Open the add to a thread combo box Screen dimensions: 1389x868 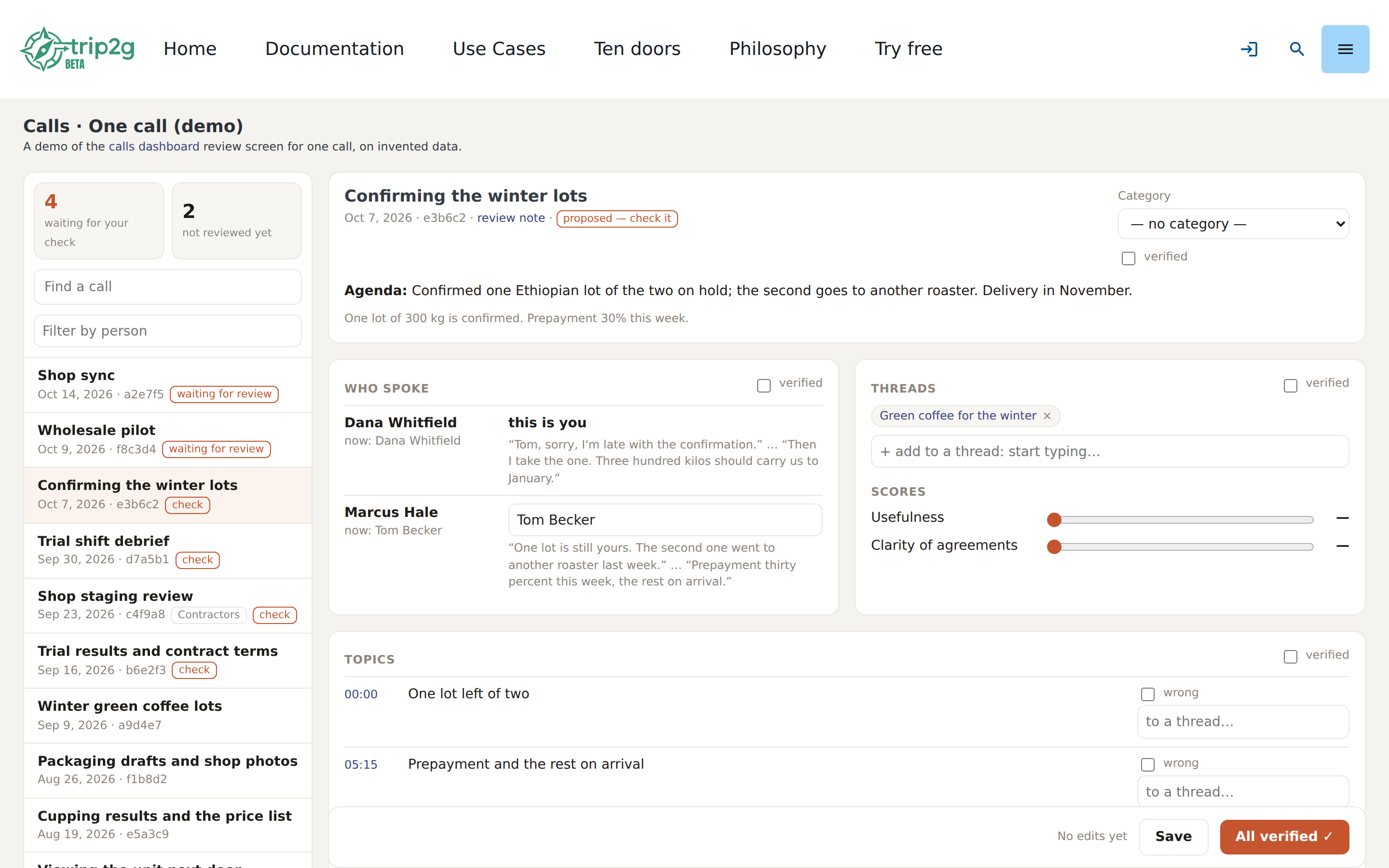point(1109,451)
